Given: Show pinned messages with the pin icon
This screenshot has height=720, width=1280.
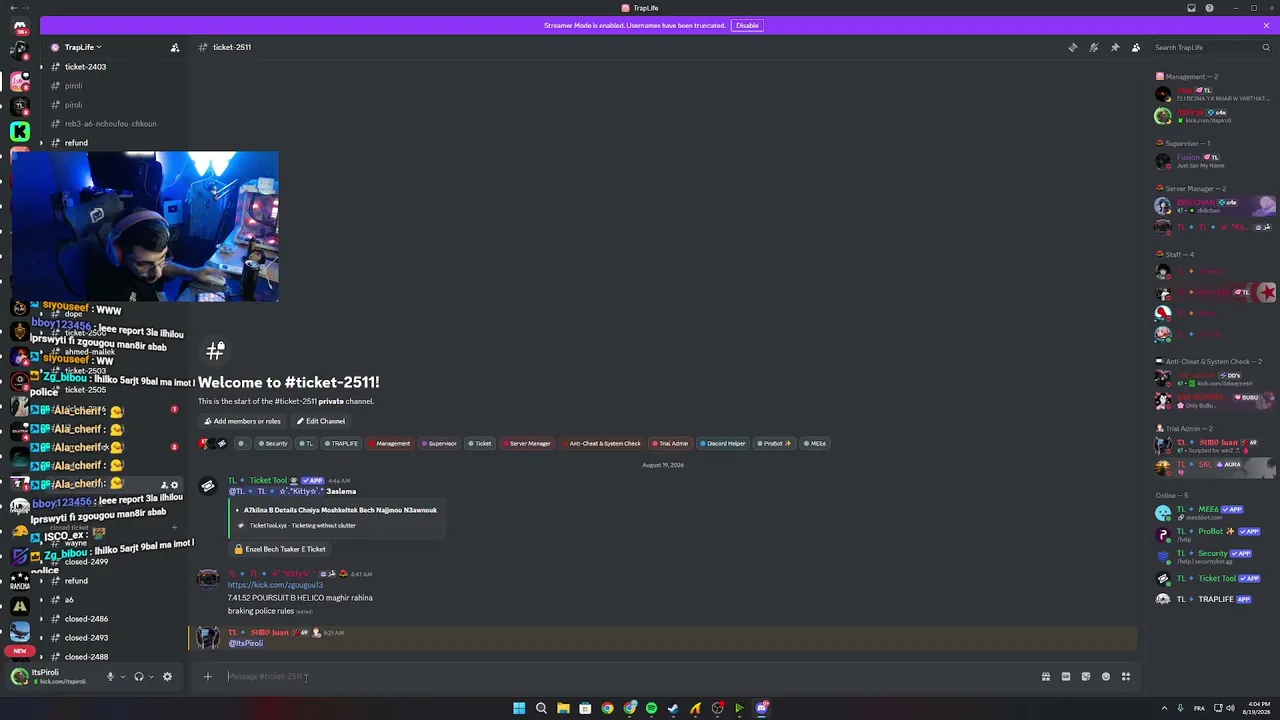Looking at the screenshot, I should [1115, 47].
